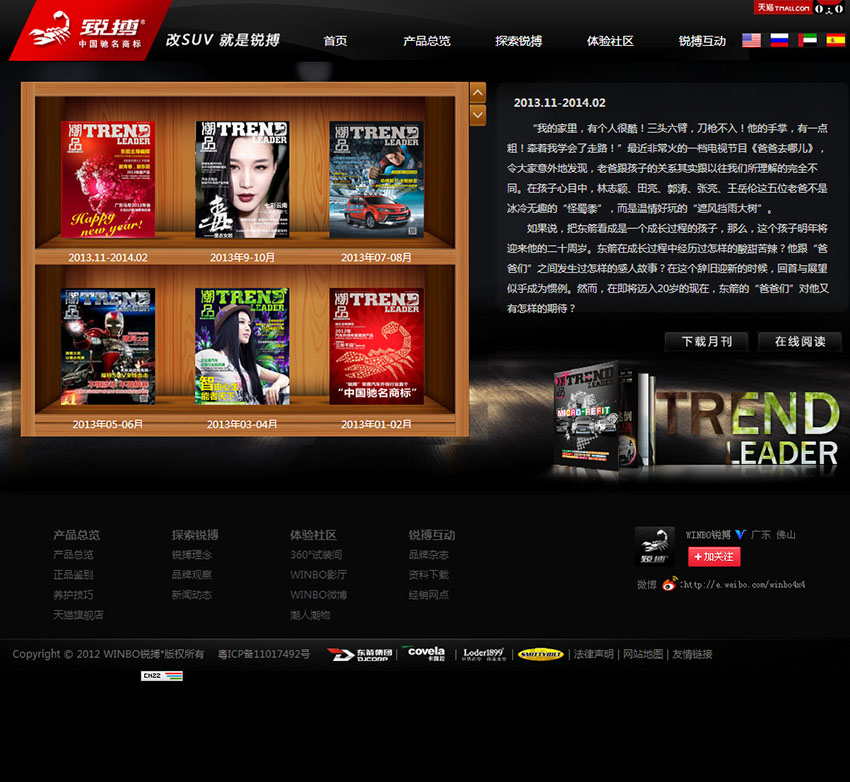Viewport: 850px width, 782px height.
Task: Click the bookshelf down arrow
Action: click(x=478, y=115)
